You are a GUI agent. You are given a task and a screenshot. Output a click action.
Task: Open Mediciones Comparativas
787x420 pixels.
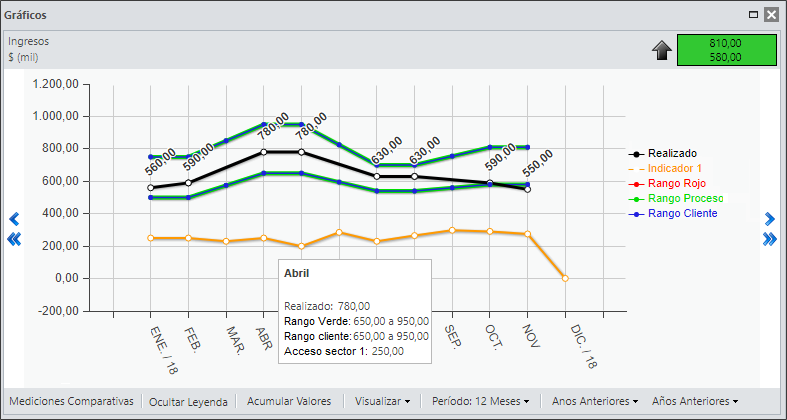click(72, 401)
